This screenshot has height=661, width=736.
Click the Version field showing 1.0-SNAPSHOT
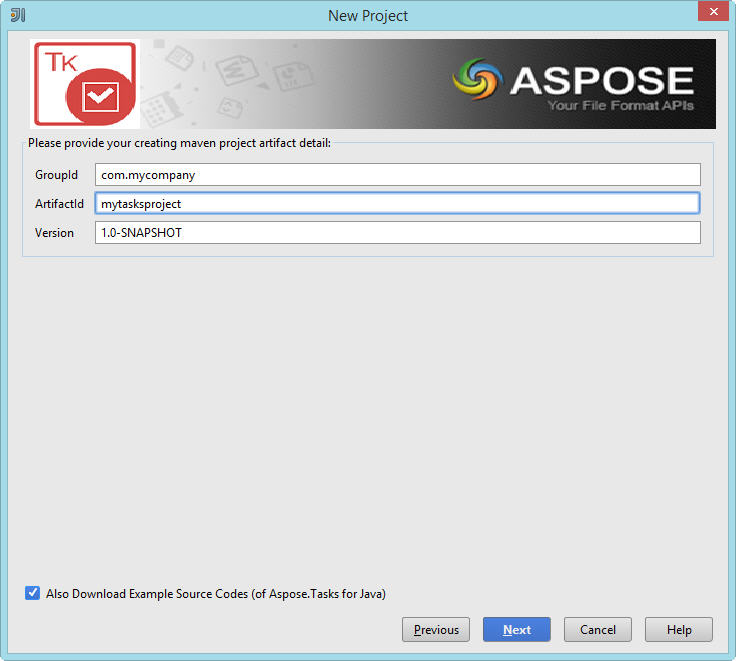397,232
